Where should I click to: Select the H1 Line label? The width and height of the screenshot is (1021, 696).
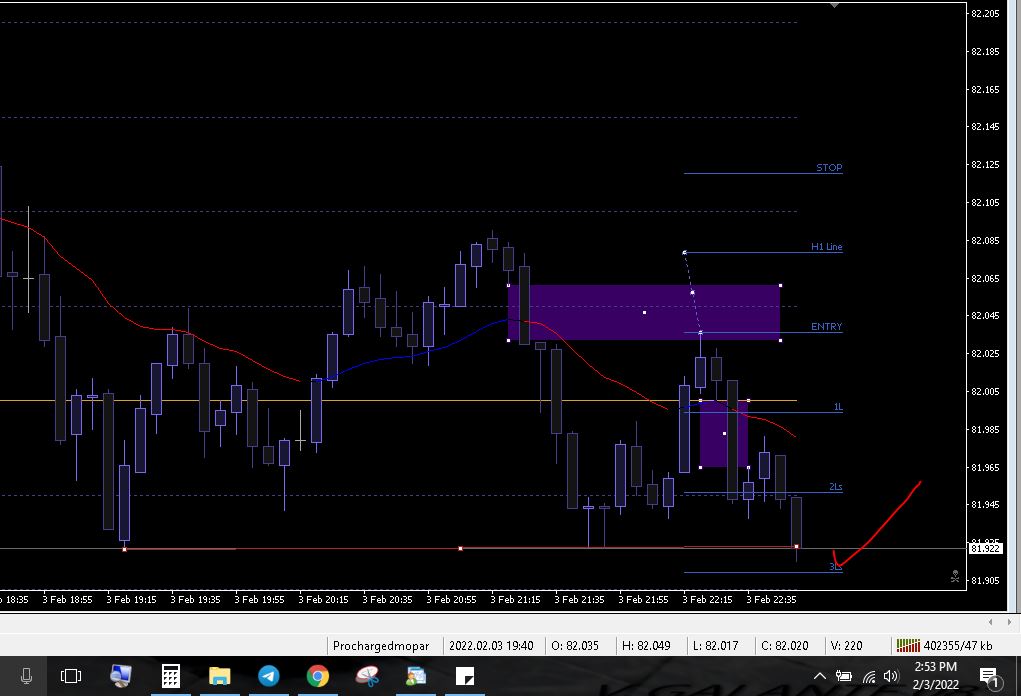[x=826, y=247]
